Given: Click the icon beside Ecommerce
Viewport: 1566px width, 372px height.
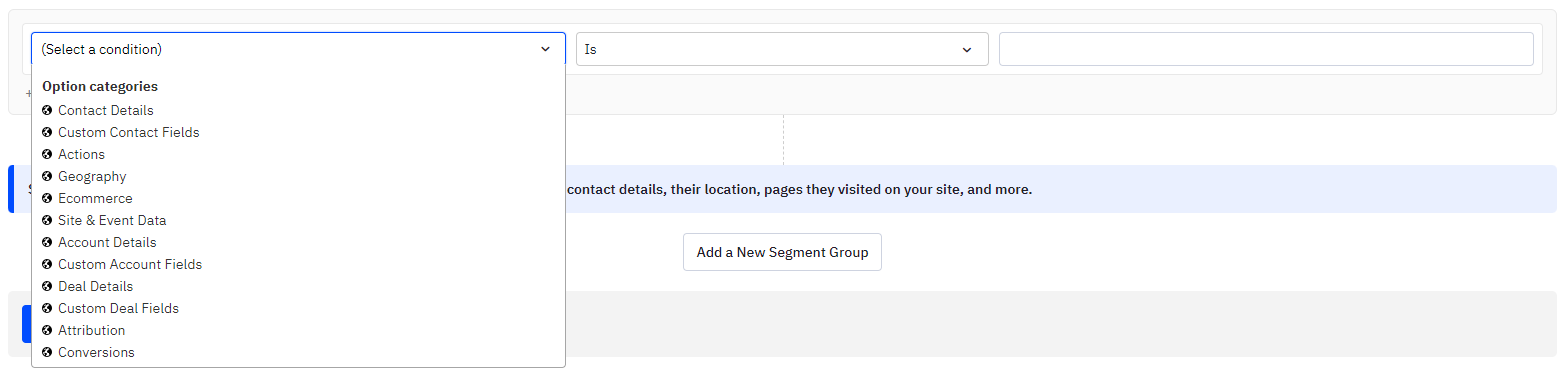Looking at the screenshot, I should pos(47,198).
